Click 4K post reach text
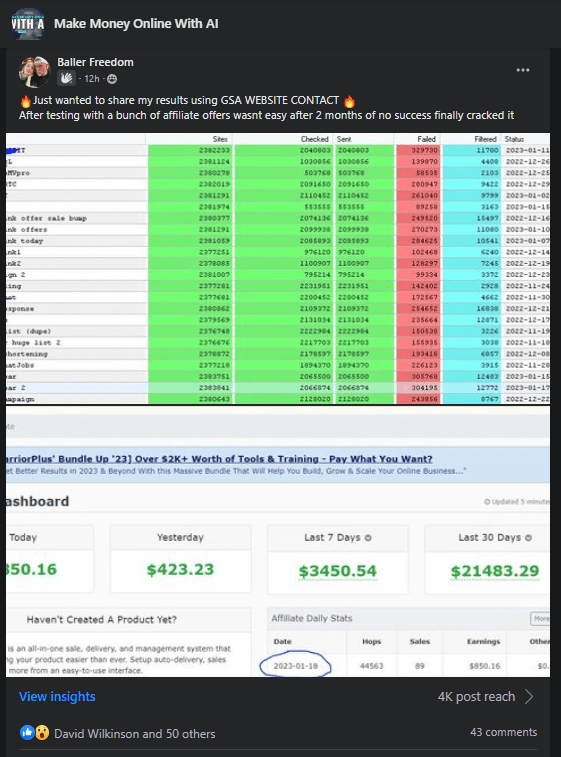The width and height of the screenshot is (561, 757). (x=476, y=697)
